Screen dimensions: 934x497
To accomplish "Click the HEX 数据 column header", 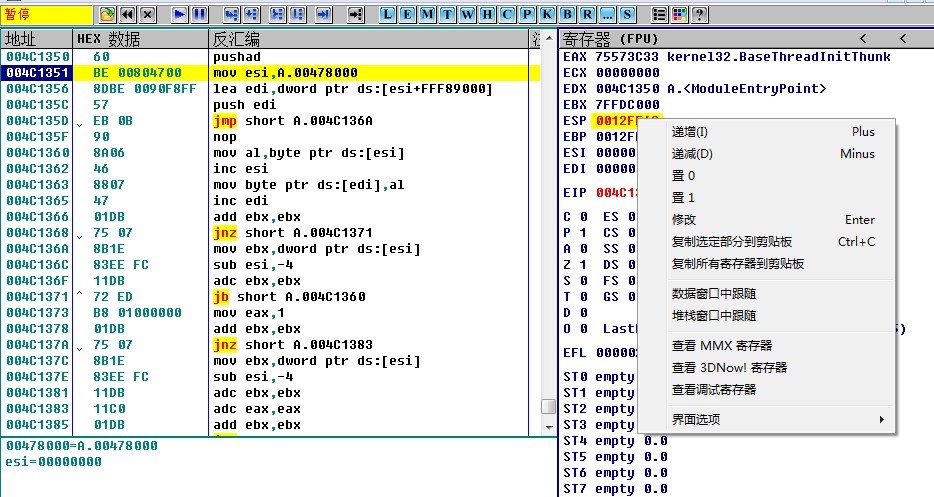I will coord(141,39).
